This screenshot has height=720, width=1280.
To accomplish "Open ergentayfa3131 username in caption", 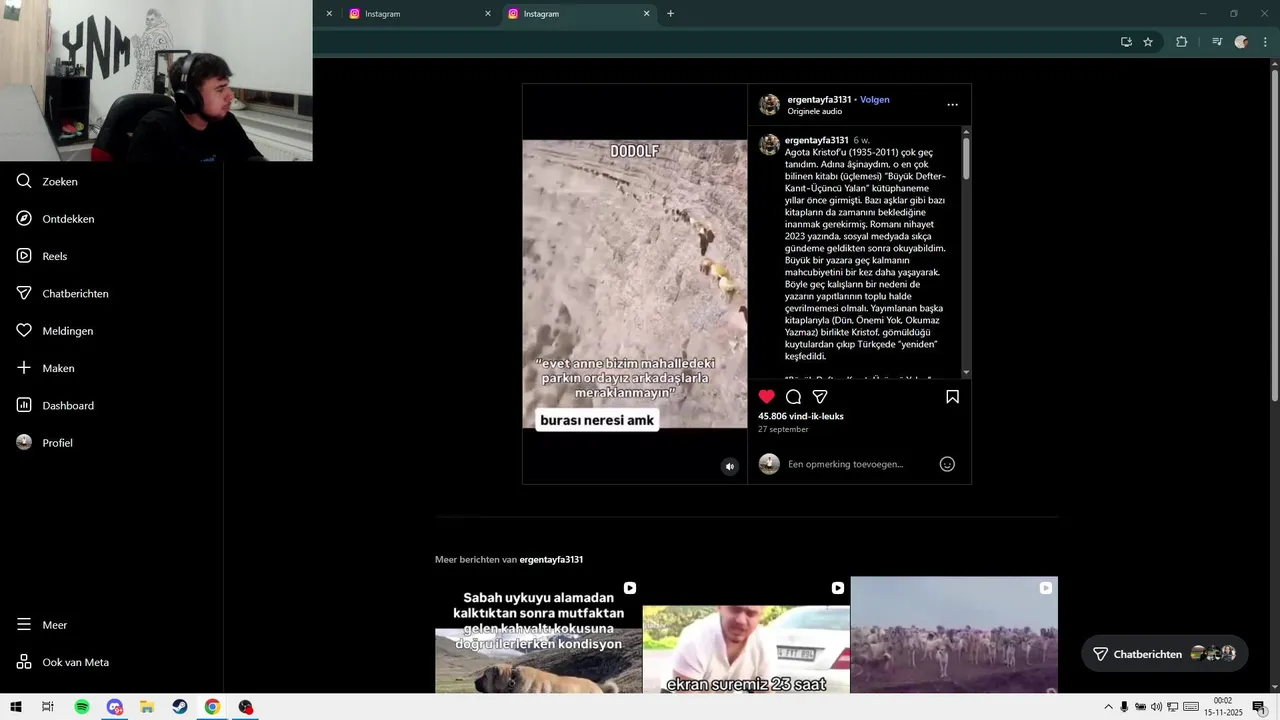I will click(816, 140).
